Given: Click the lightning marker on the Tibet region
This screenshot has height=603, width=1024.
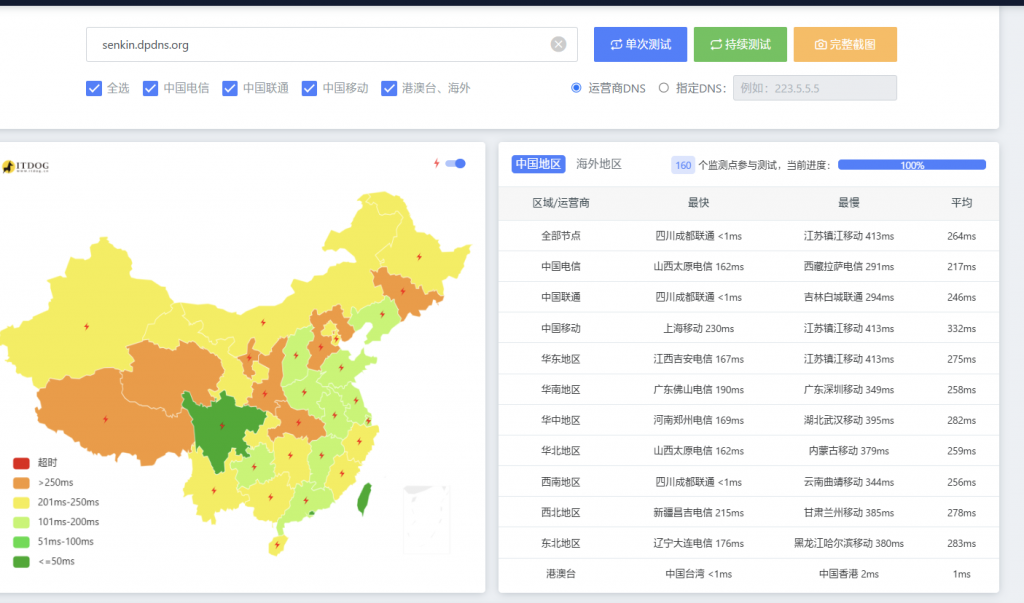Looking at the screenshot, I should (x=106, y=419).
